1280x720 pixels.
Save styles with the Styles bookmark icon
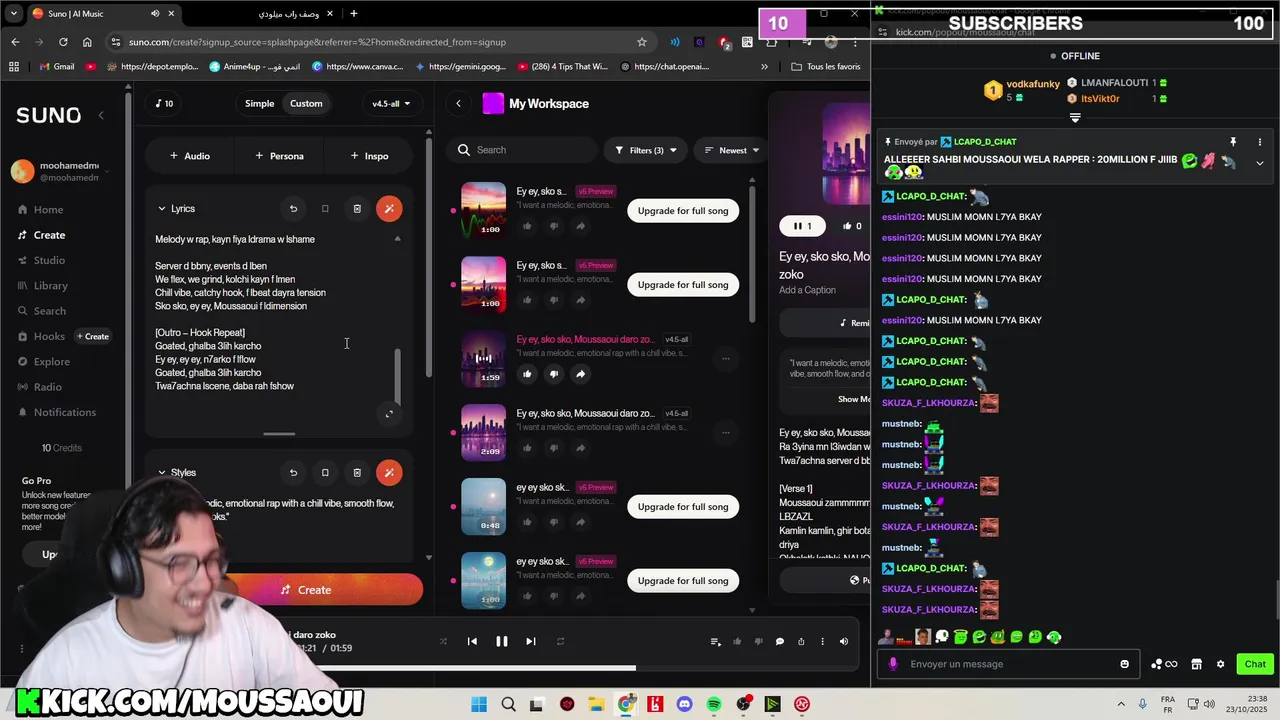(x=325, y=472)
